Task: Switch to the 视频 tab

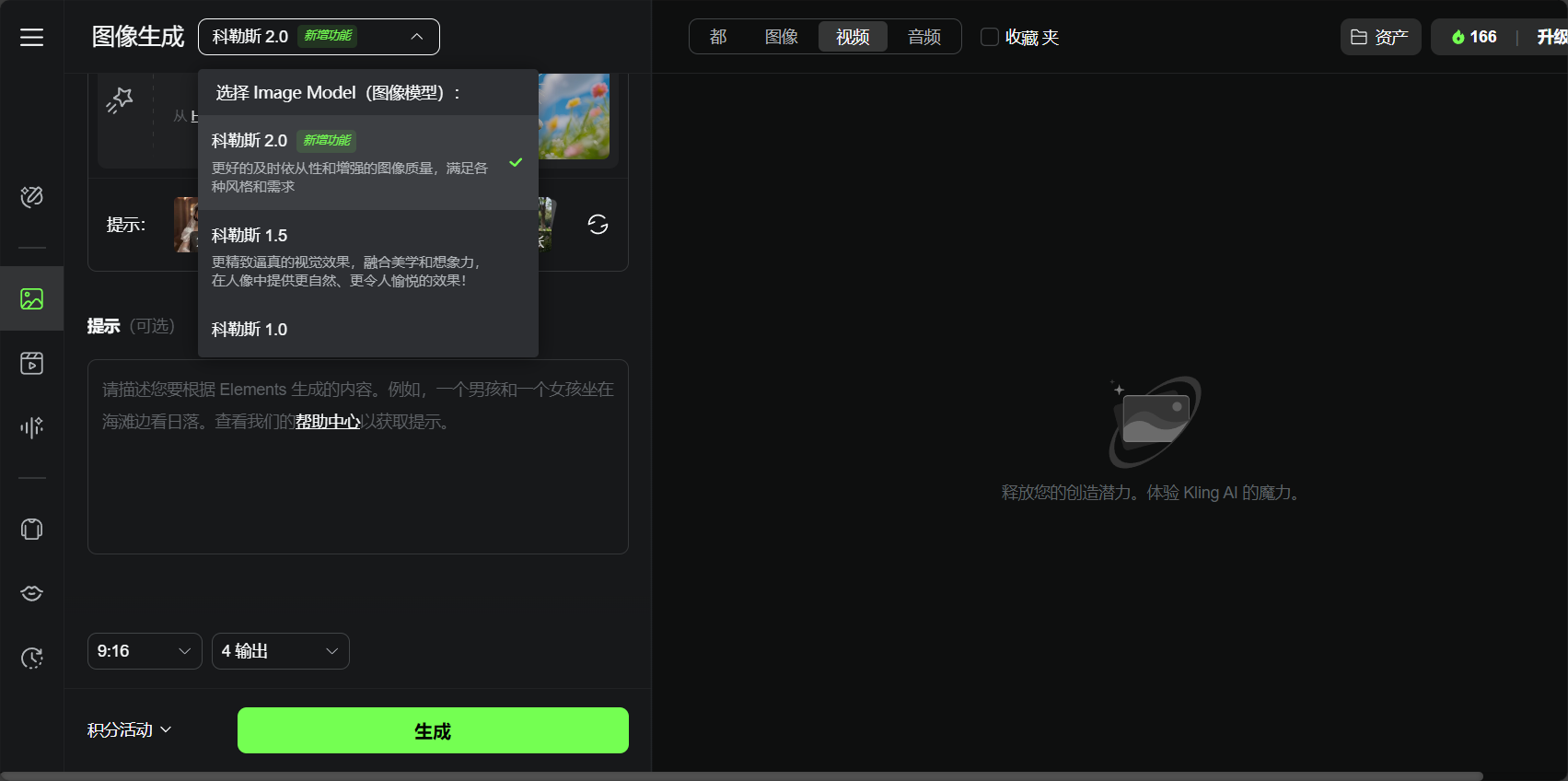Action: (x=853, y=37)
